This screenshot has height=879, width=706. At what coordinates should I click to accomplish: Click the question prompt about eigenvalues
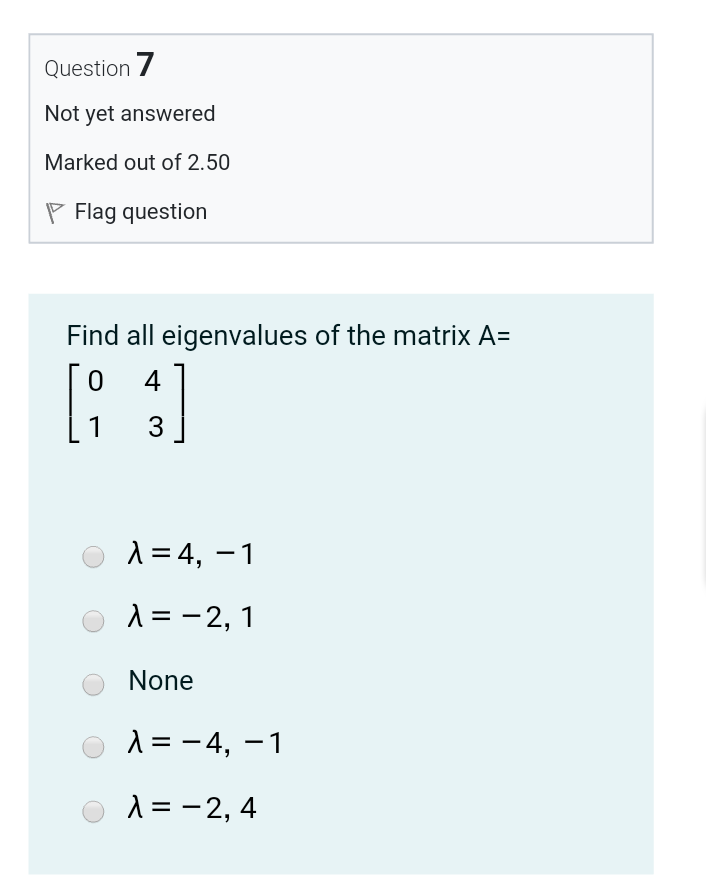click(x=288, y=335)
